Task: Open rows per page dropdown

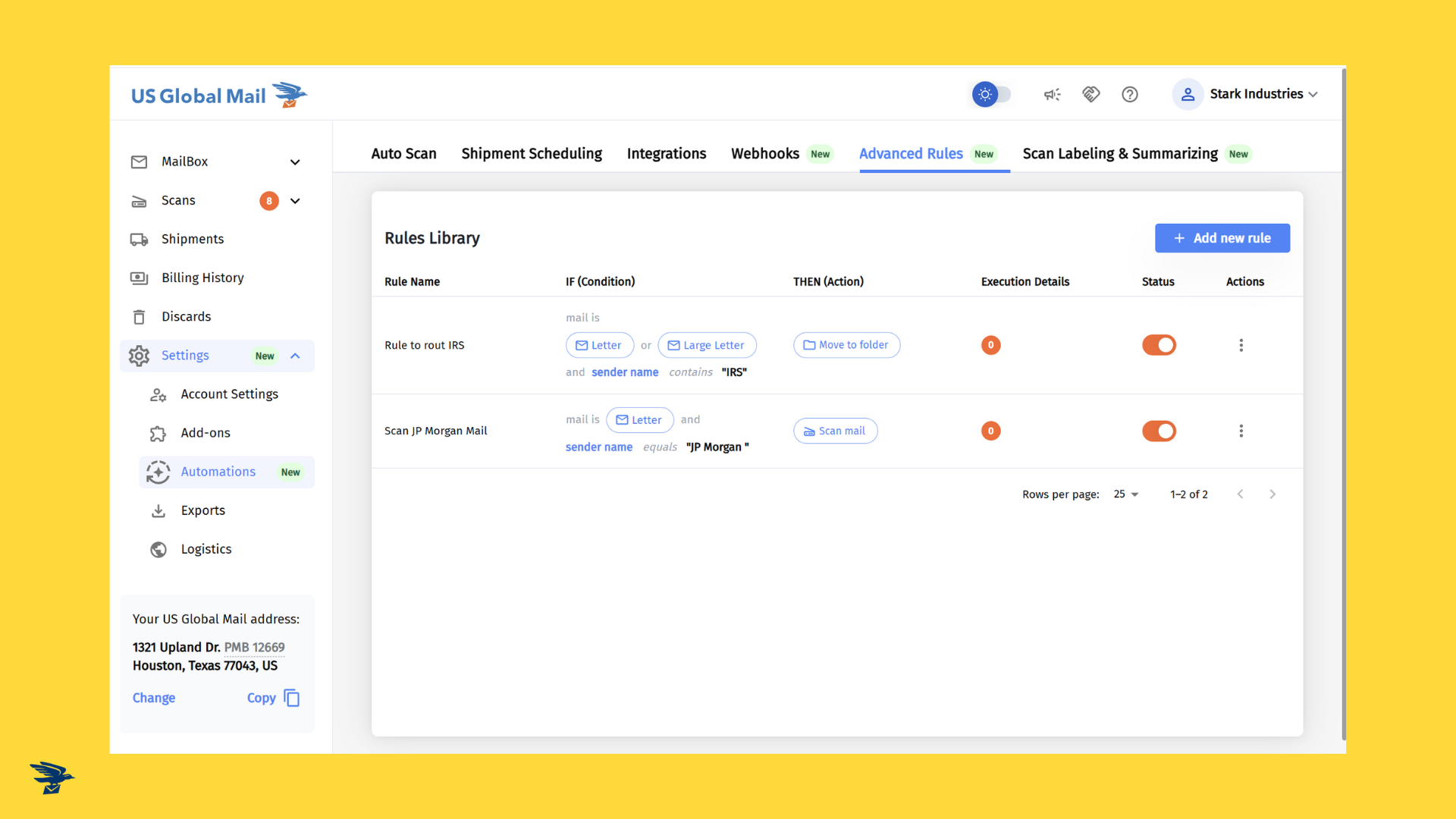Action: coord(1126,494)
